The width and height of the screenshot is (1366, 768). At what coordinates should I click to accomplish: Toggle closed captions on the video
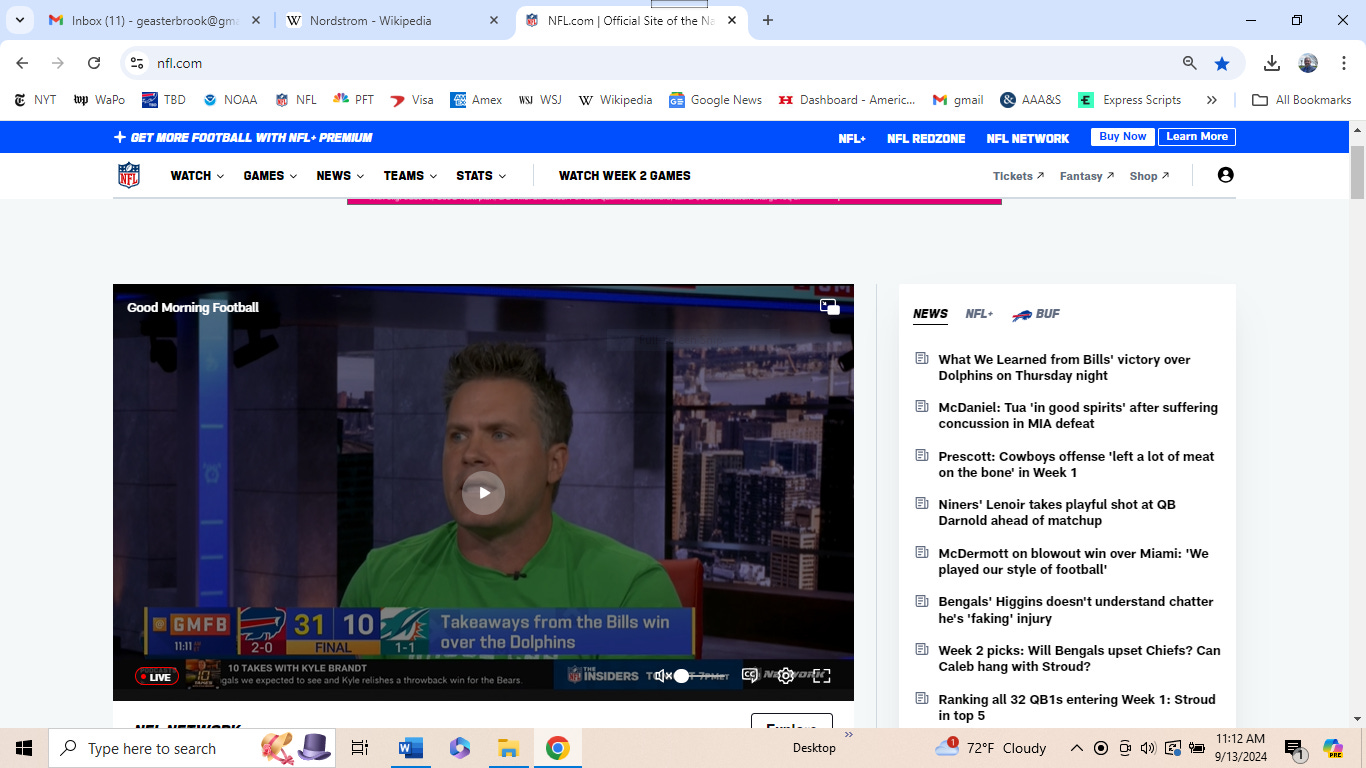[750, 676]
